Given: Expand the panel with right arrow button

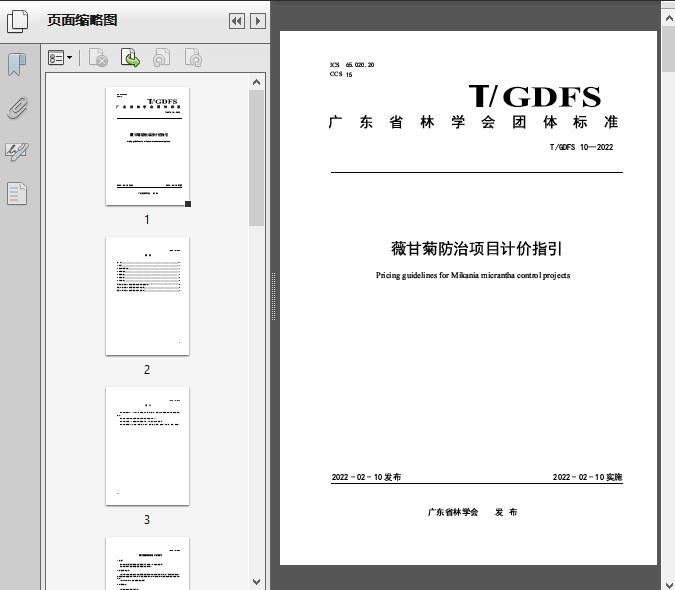Looking at the screenshot, I should 258,21.
